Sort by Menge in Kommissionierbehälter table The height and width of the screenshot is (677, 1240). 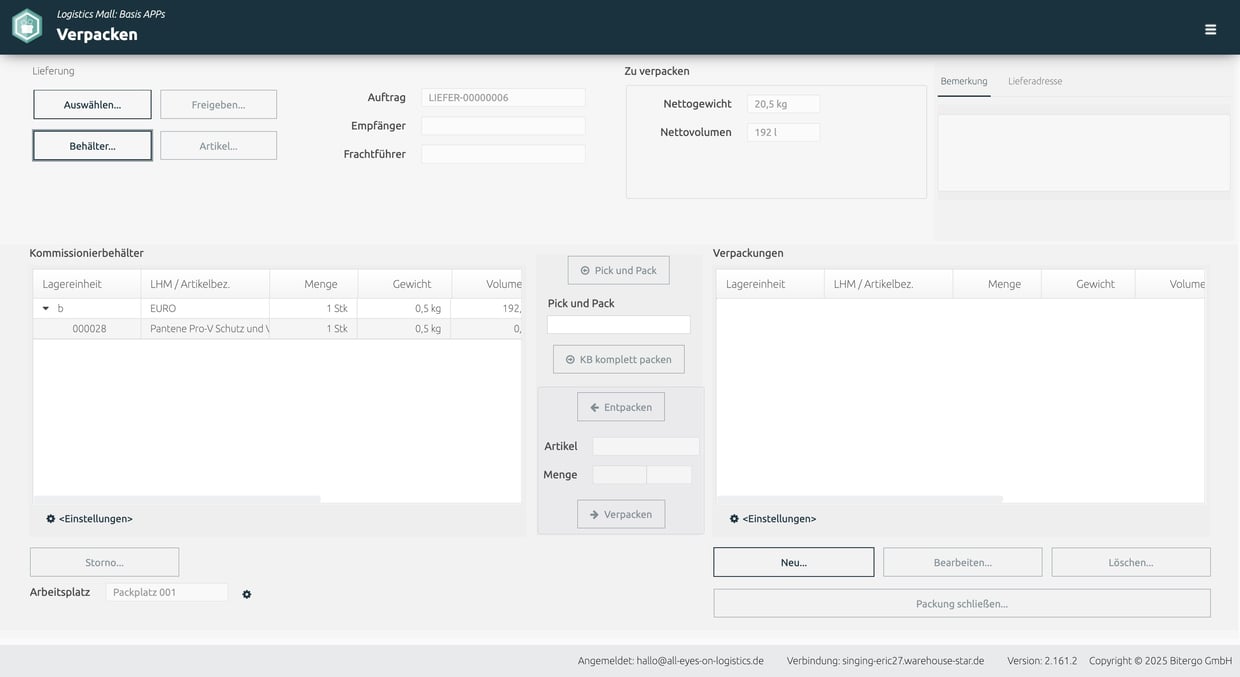point(314,284)
